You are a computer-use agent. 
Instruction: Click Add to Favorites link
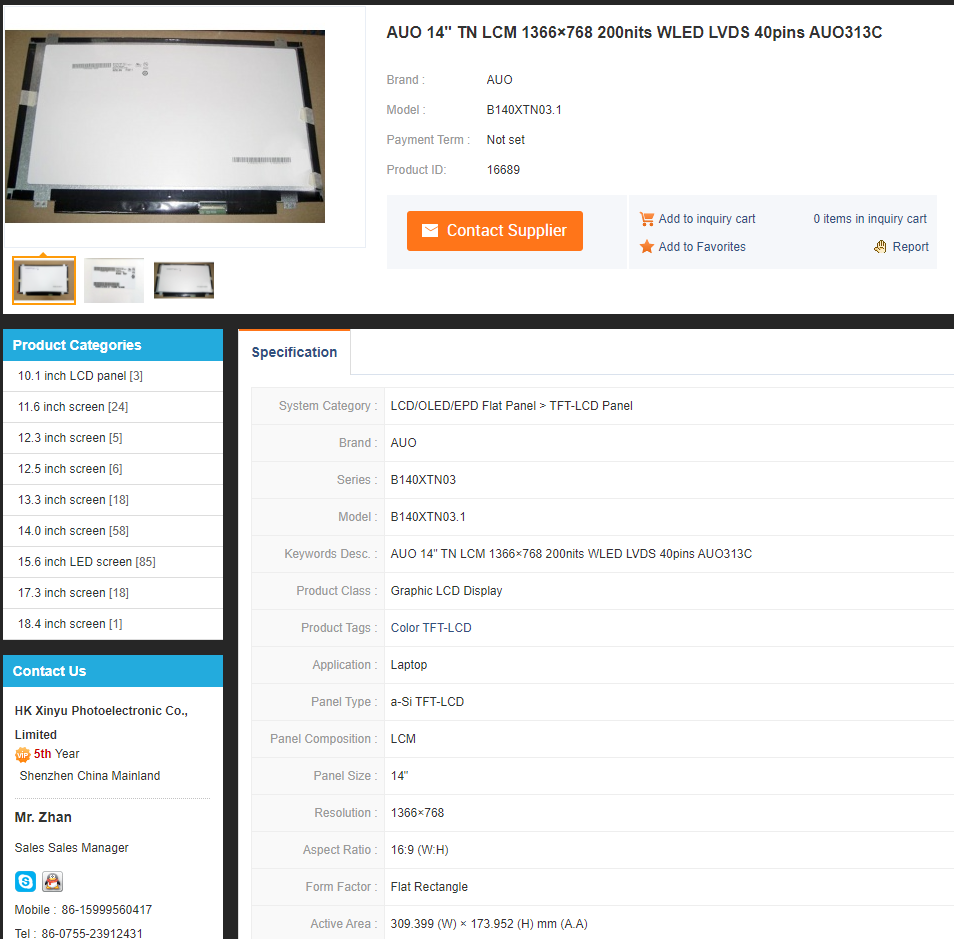[x=702, y=246]
